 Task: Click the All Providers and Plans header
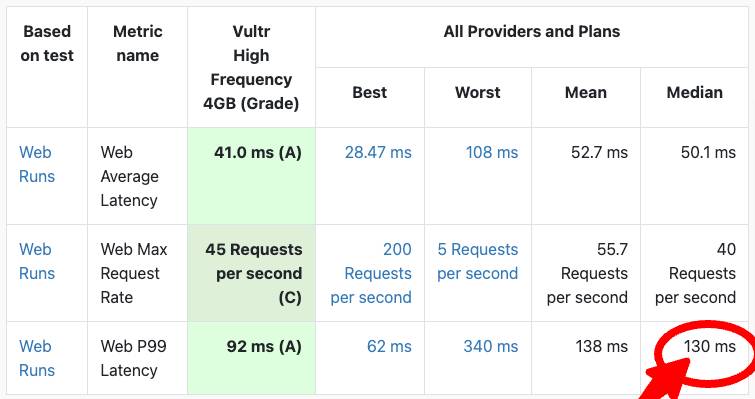click(x=532, y=31)
